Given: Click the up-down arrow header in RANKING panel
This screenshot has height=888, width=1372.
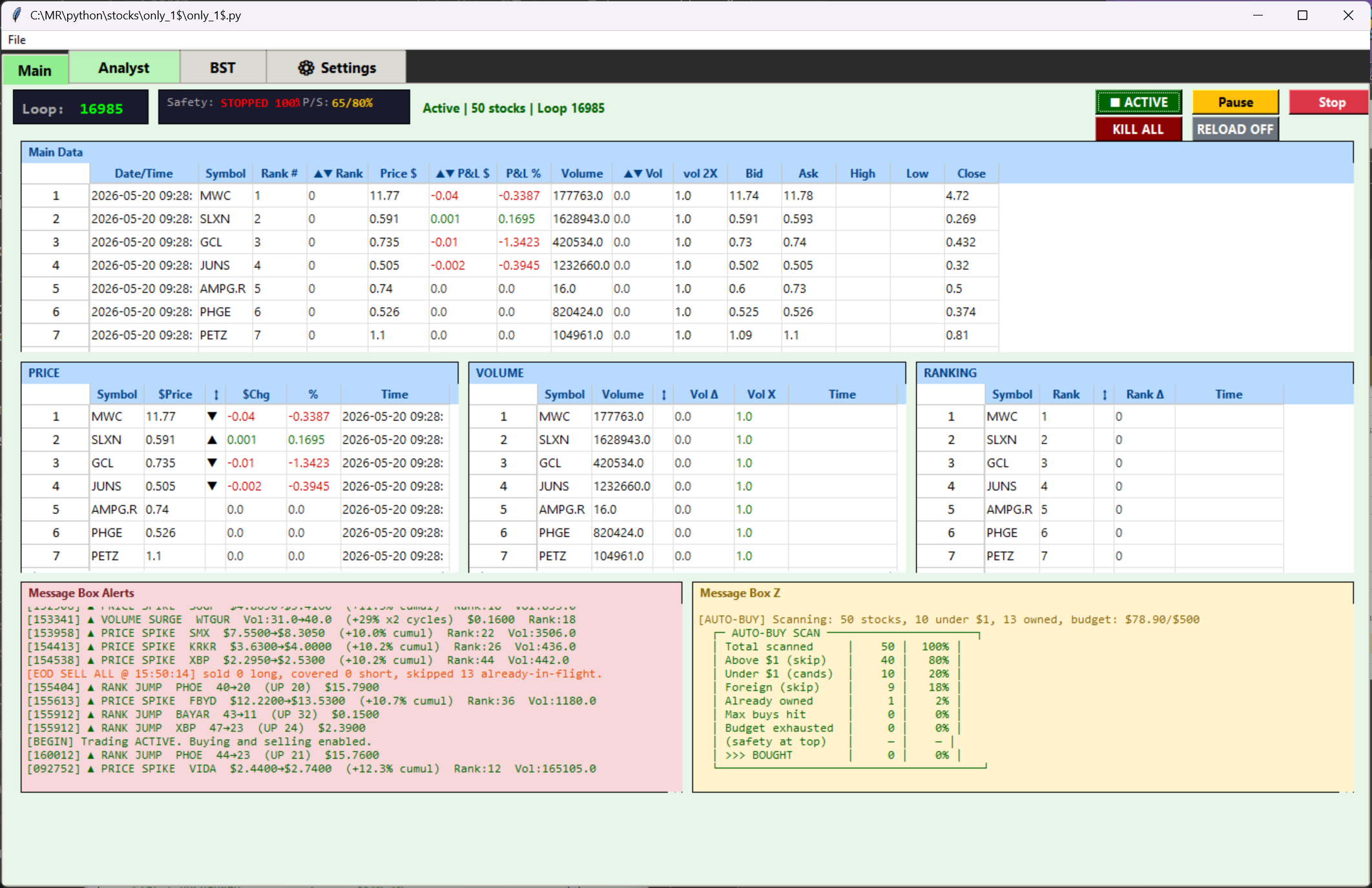Looking at the screenshot, I should 1105,395.
